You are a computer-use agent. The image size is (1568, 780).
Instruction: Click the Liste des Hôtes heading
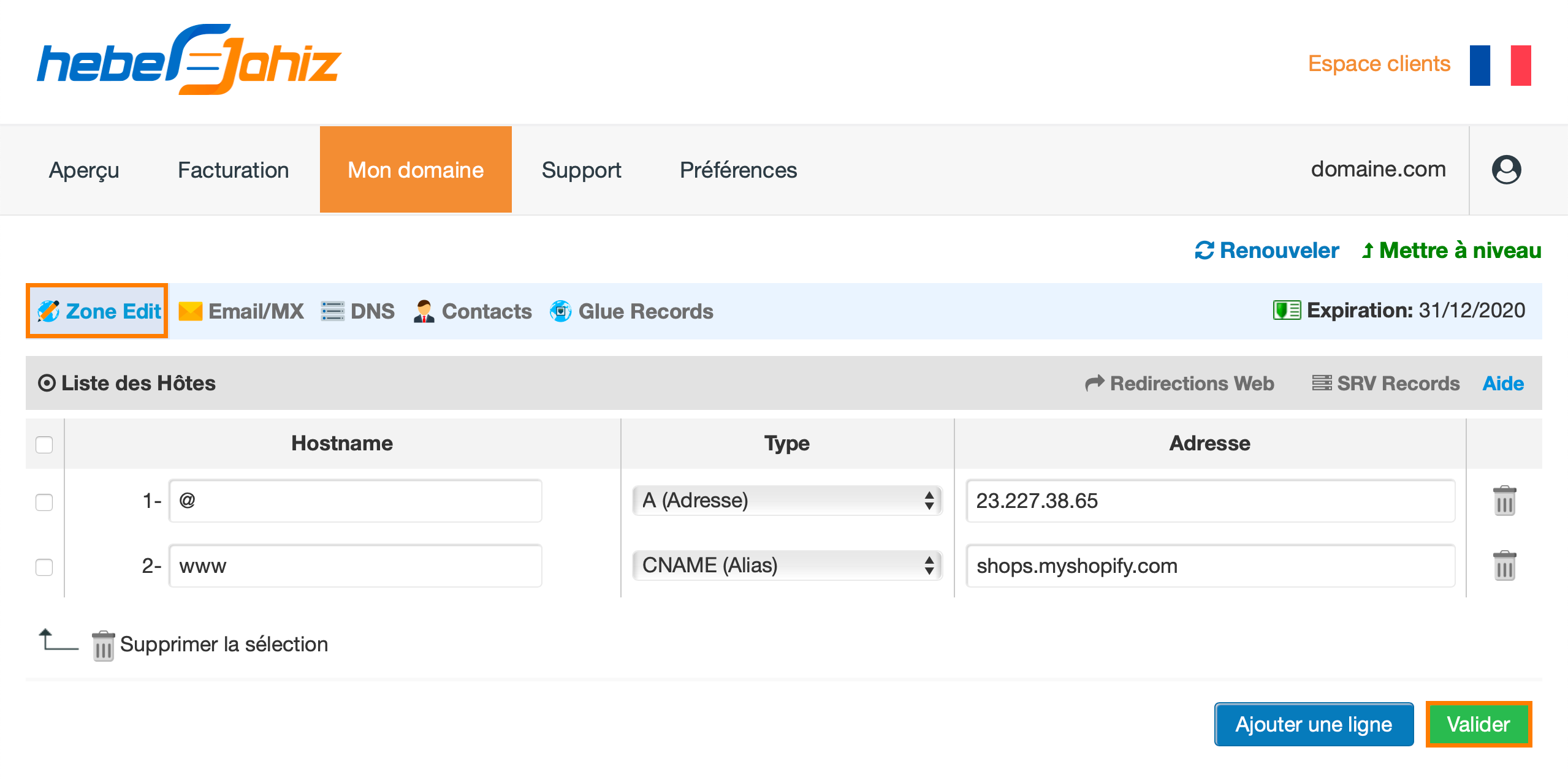pos(139,383)
